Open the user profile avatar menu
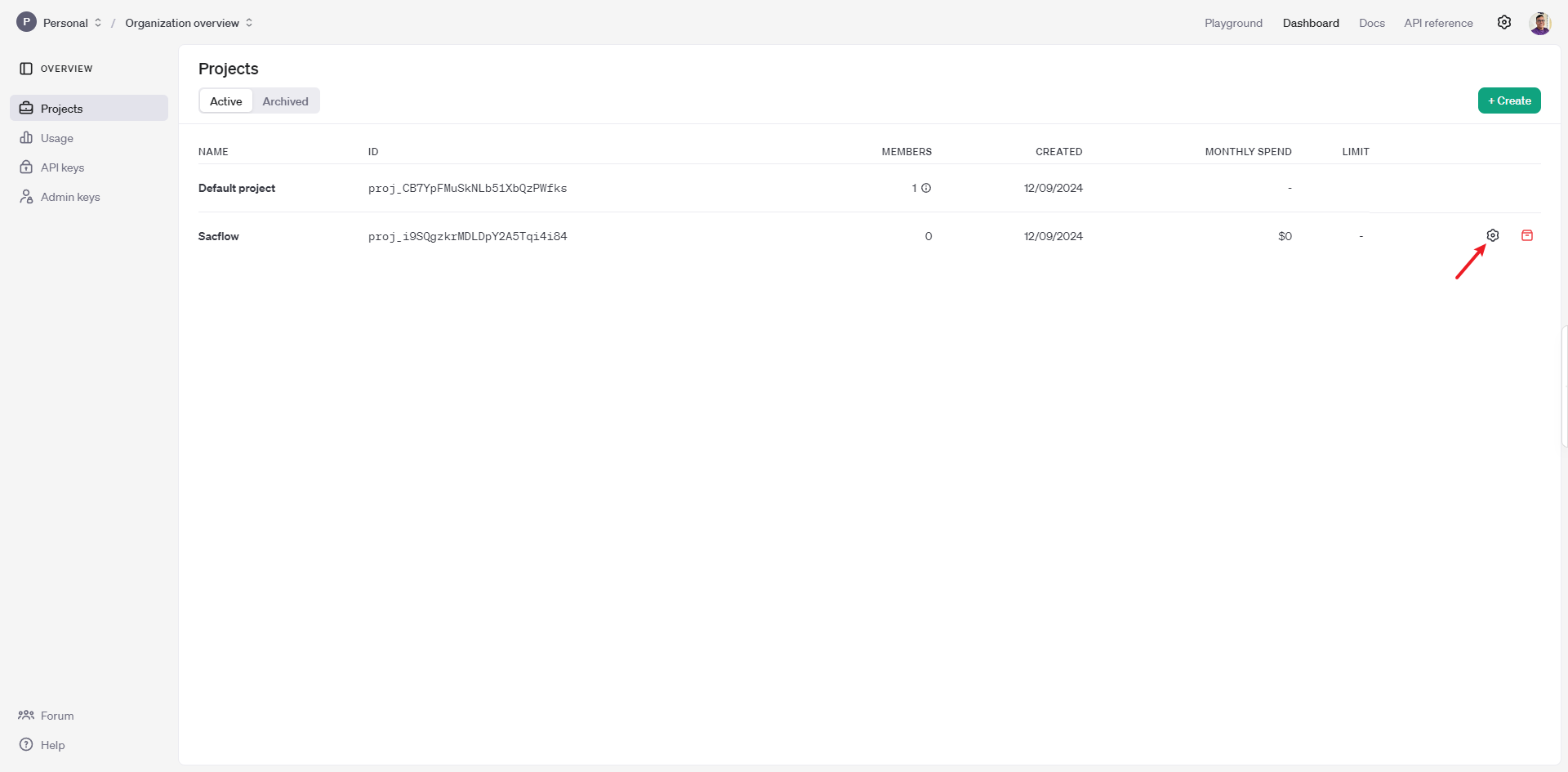Image resolution: width=1568 pixels, height=772 pixels. point(1539,23)
